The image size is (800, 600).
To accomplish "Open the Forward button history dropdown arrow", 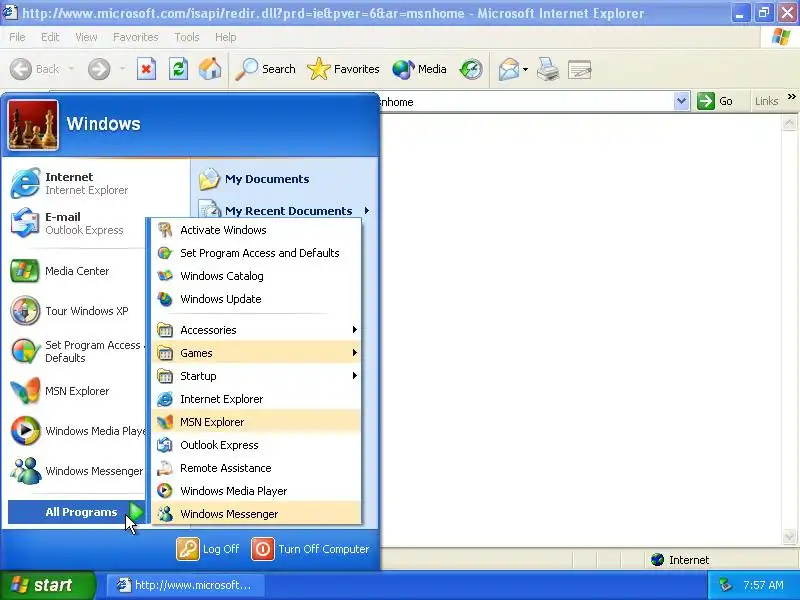I will coord(122,69).
